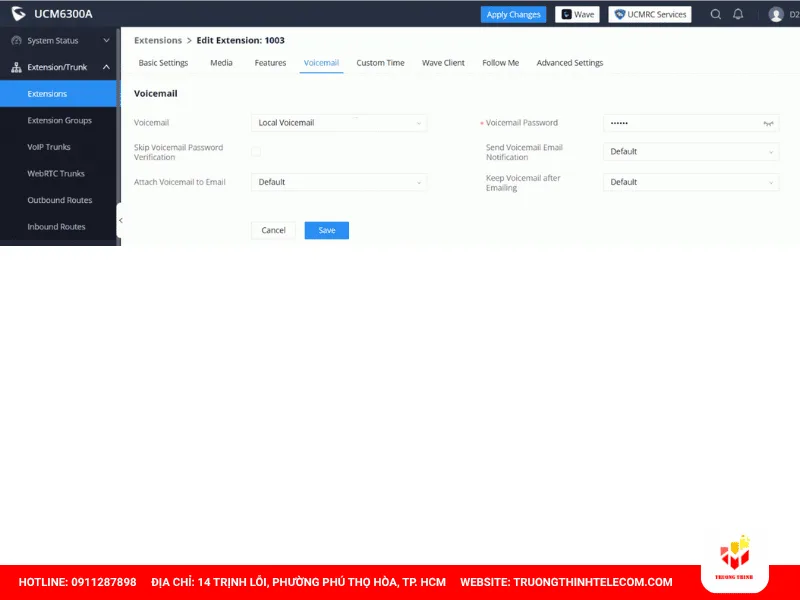Switch to the Custom Time tab

(x=380, y=63)
